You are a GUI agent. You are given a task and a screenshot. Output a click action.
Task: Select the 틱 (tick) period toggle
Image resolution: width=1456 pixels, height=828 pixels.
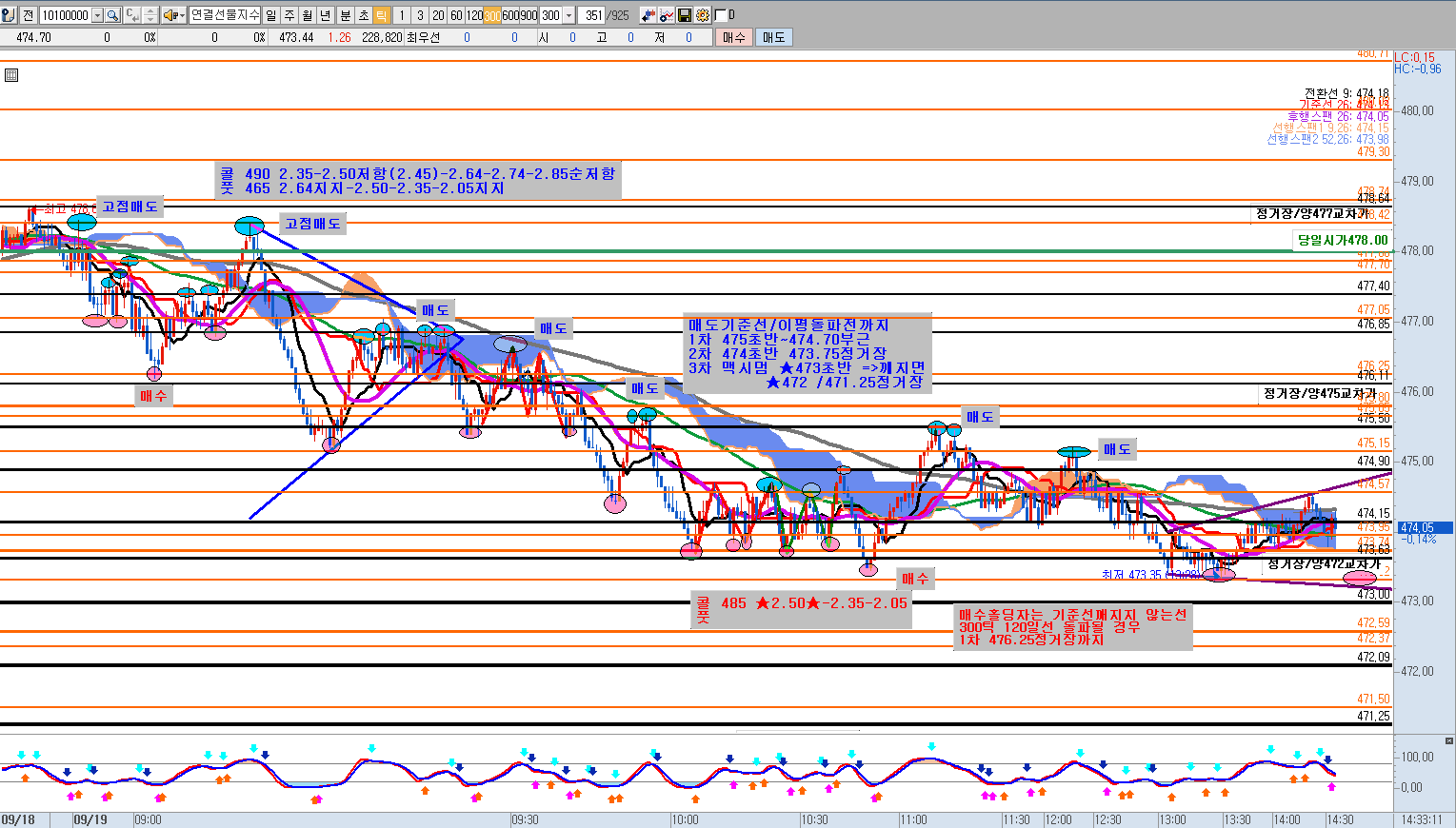tap(381, 15)
